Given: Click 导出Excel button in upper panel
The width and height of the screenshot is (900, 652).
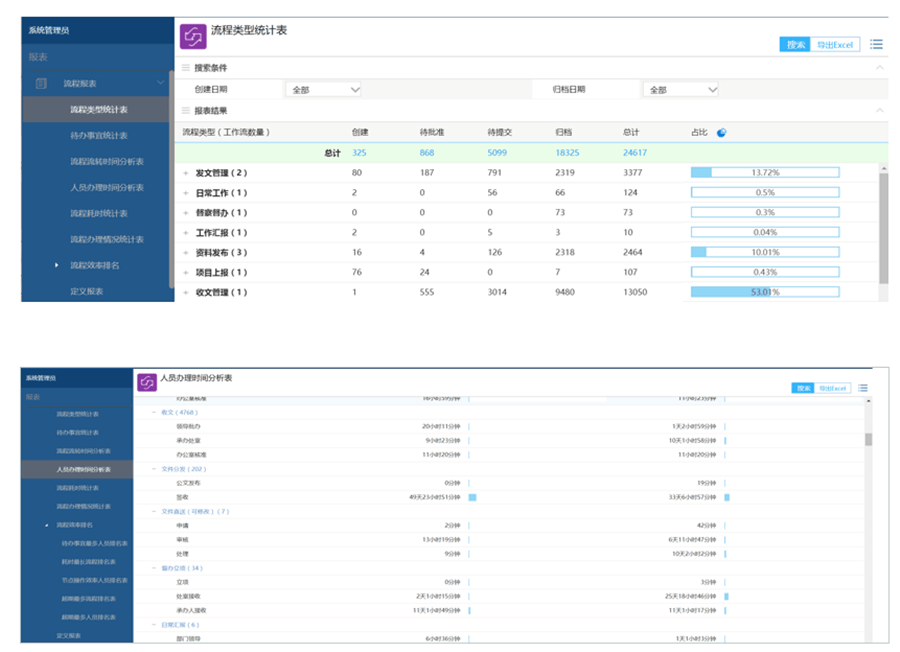Looking at the screenshot, I should (x=835, y=45).
